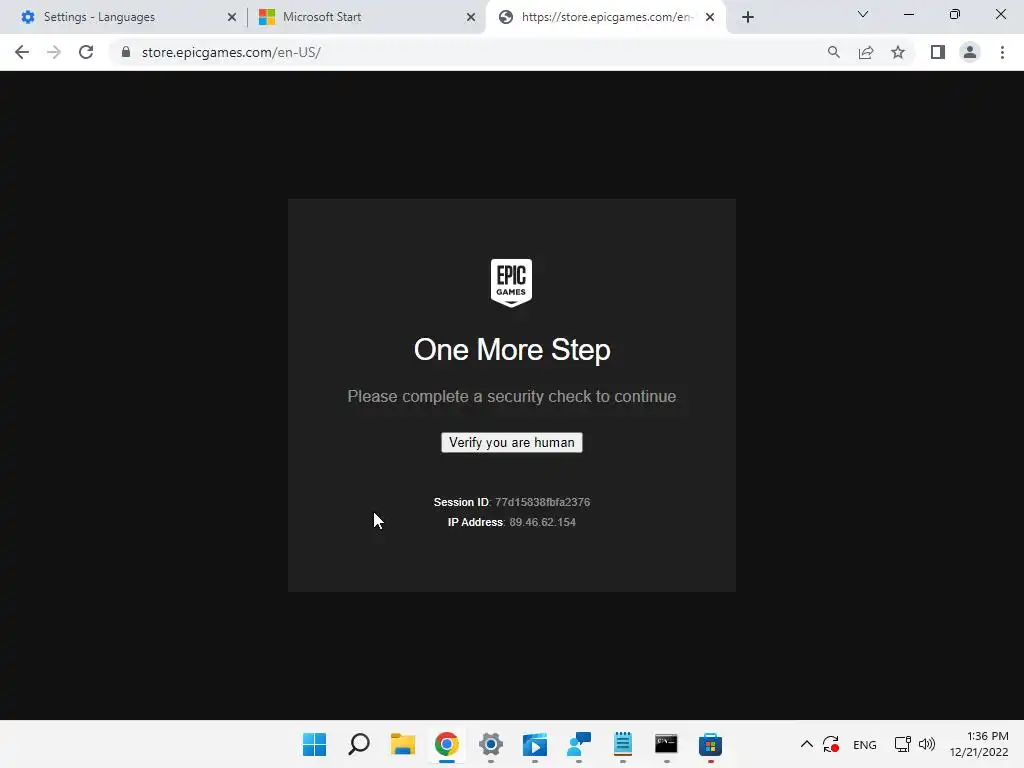The height and width of the screenshot is (768, 1024).
Task: Open the clock showing 1:36 PM
Action: (x=978, y=744)
